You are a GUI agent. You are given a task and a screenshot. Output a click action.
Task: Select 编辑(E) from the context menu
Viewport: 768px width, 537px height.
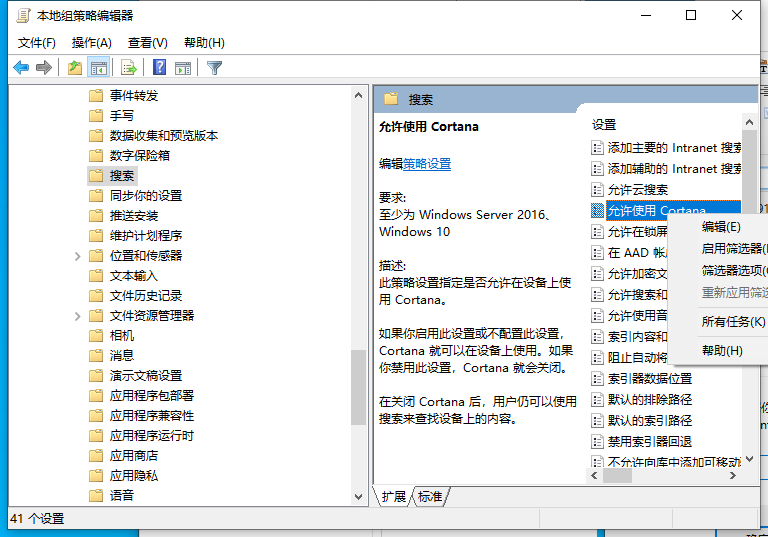pos(721,227)
